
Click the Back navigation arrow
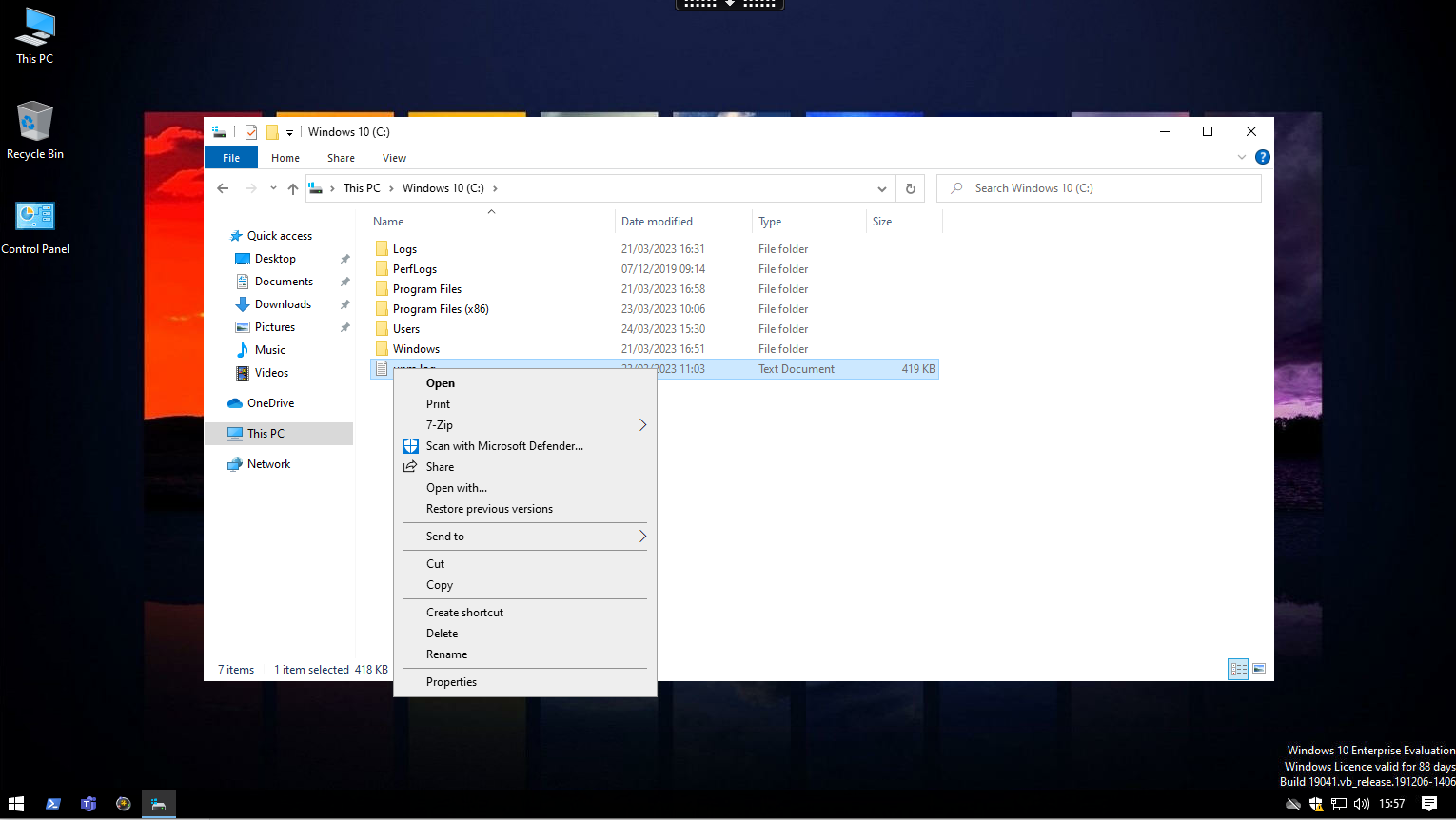pos(223,188)
